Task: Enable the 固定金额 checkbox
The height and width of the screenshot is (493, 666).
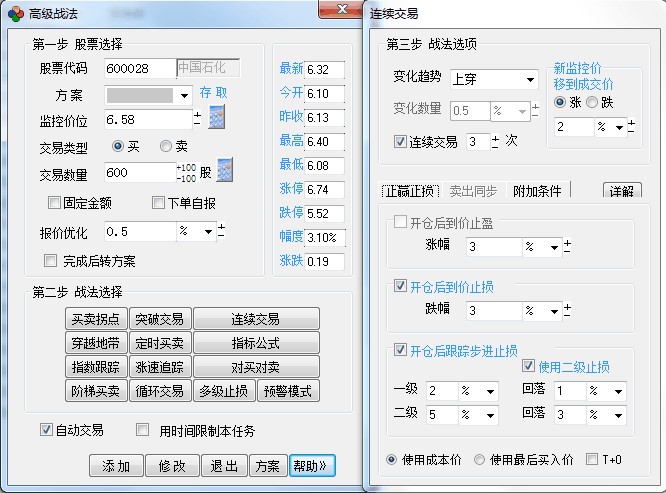Action: [55, 203]
